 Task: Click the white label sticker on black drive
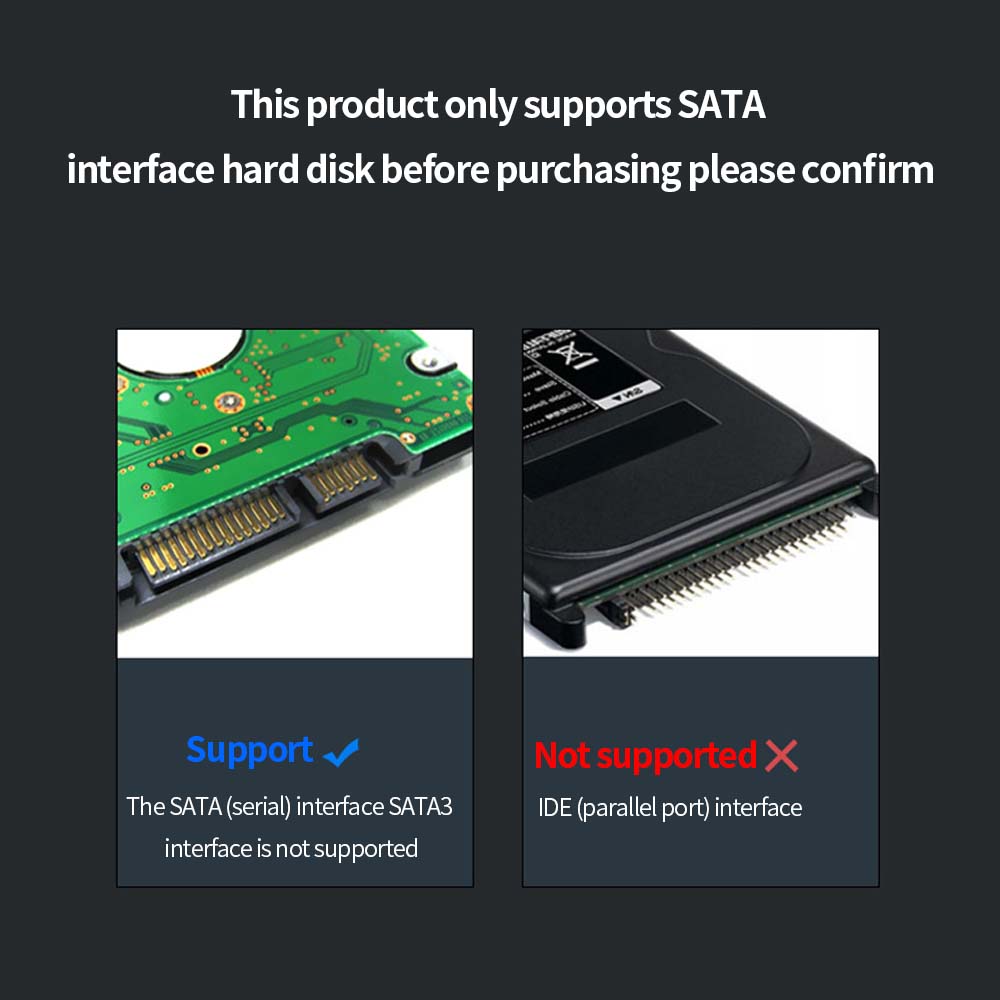[x=627, y=393]
